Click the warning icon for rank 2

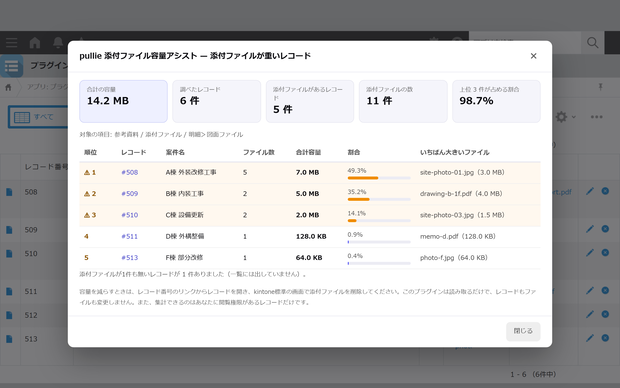87,194
